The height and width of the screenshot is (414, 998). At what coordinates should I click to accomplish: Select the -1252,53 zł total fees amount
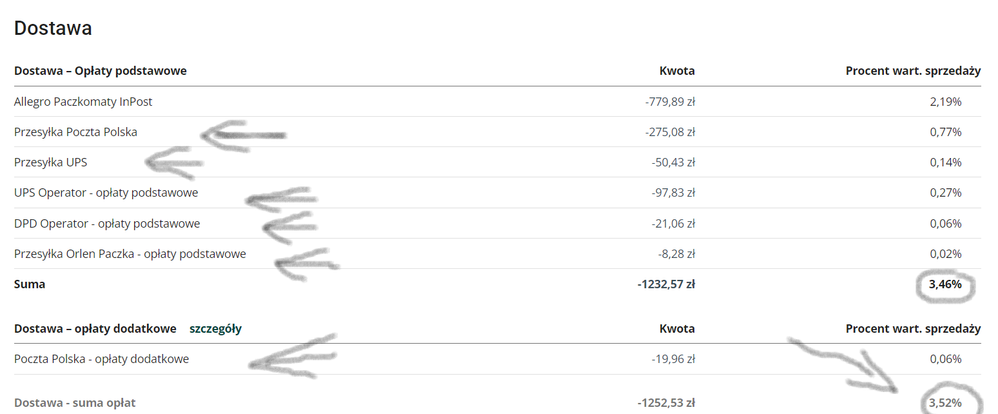click(666, 403)
